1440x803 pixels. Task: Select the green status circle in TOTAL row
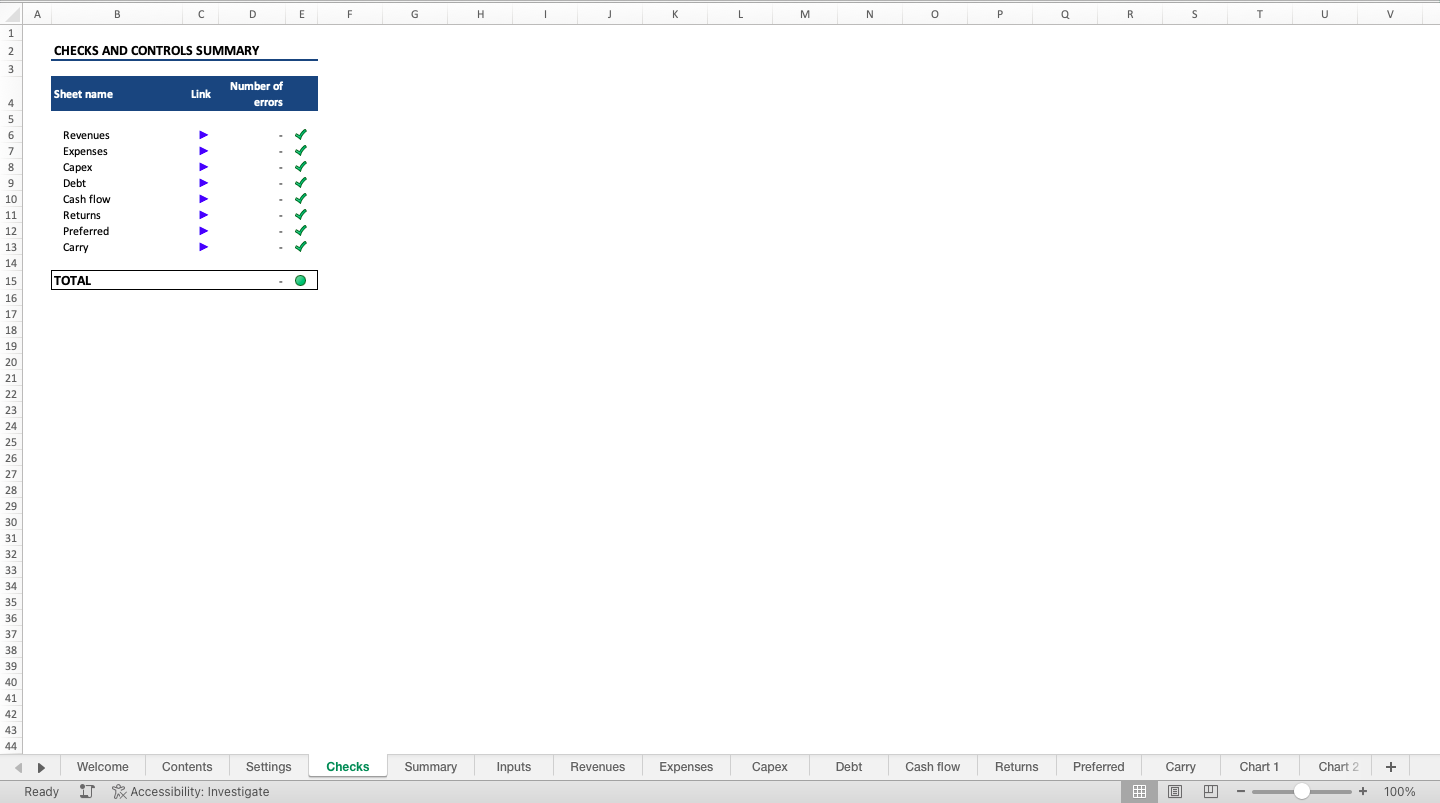[301, 281]
